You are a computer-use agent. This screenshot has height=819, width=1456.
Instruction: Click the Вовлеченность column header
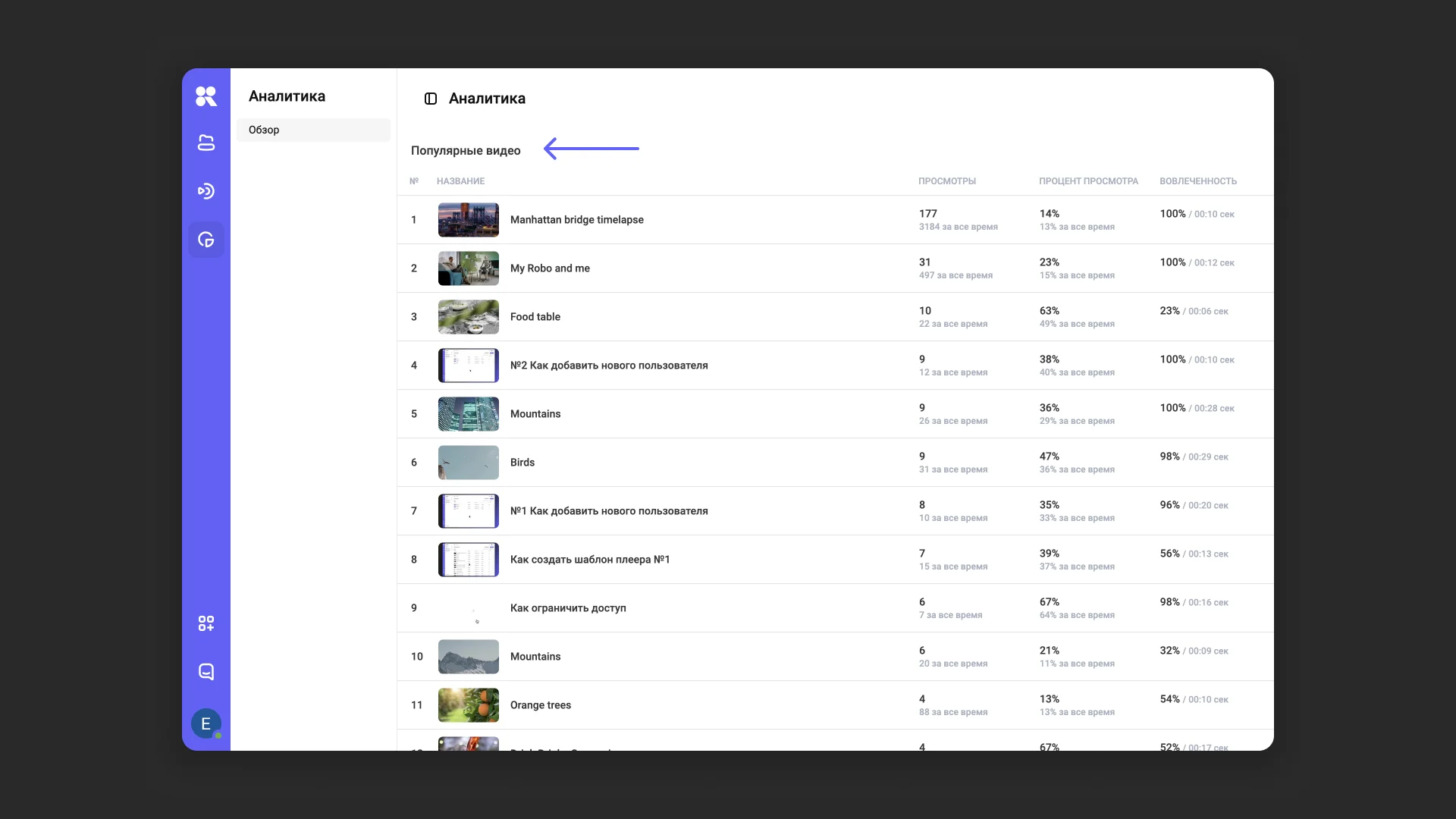click(x=1197, y=181)
